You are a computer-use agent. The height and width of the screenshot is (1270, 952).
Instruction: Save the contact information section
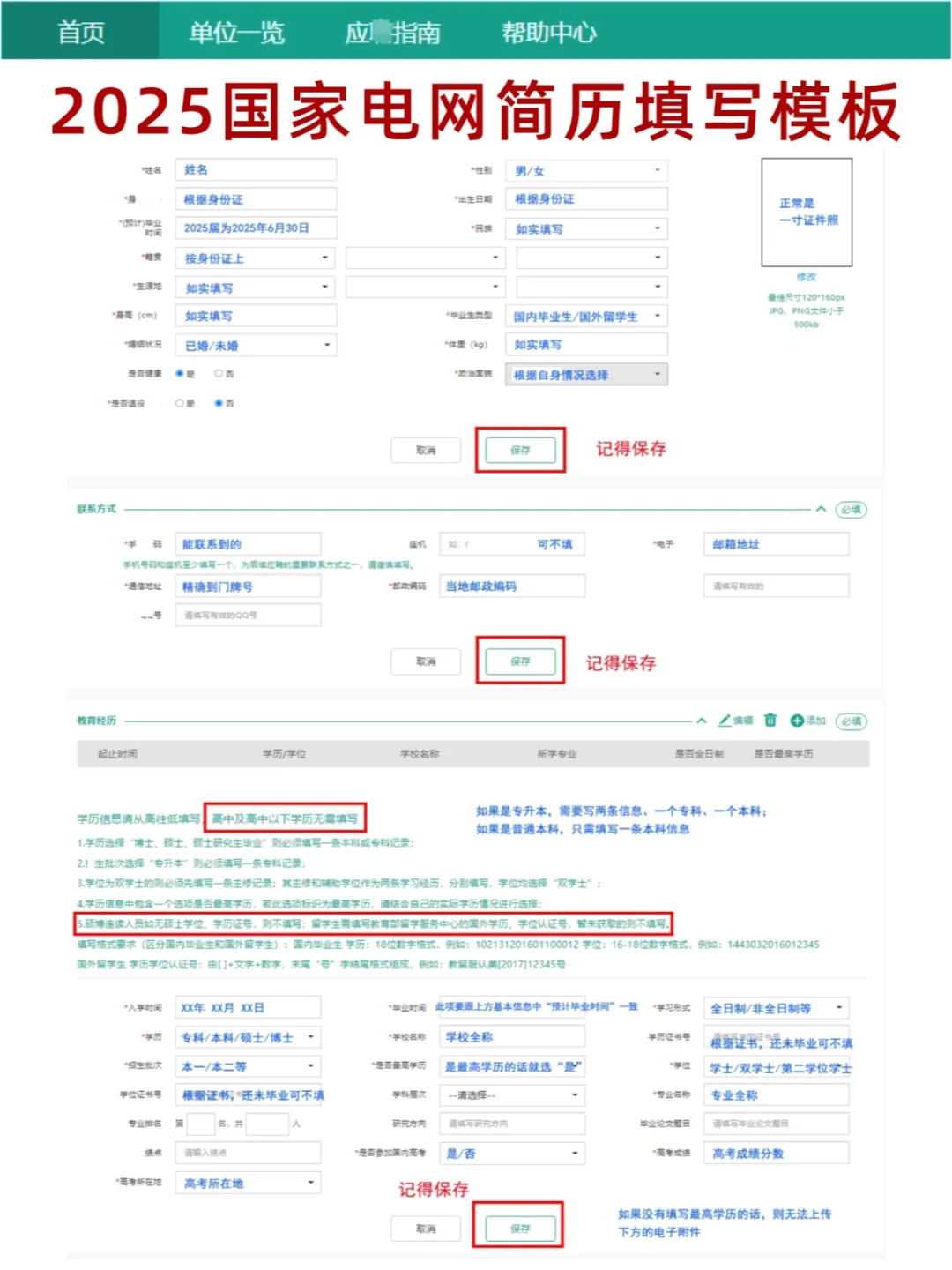coord(520,661)
